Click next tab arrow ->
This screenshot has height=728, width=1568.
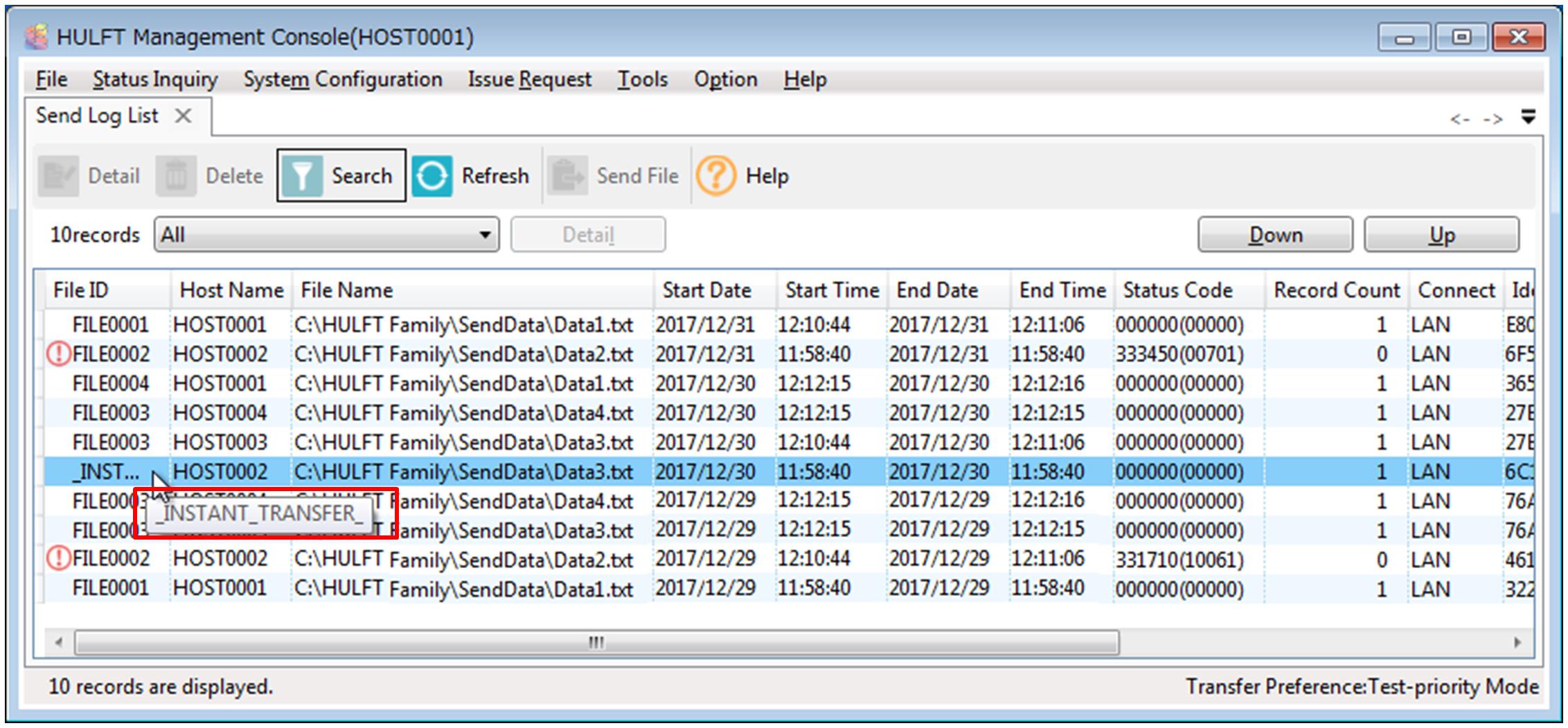click(1493, 119)
